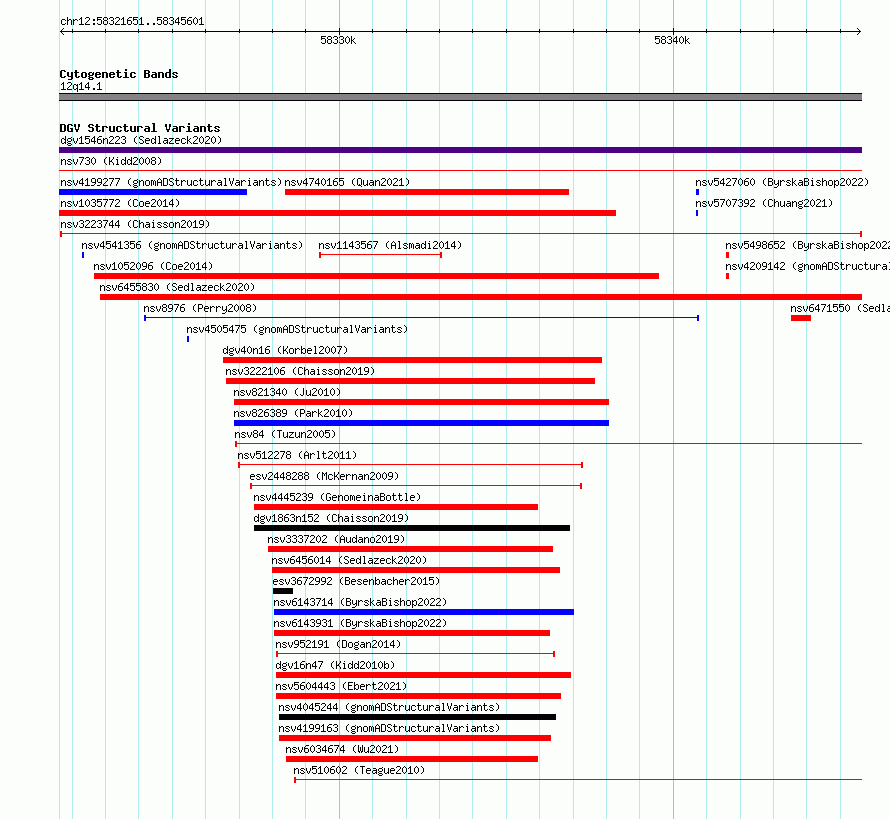890x819 pixels.
Task: Open nsv4445239 (GenomeinaBottle) label
Action: 337,497
